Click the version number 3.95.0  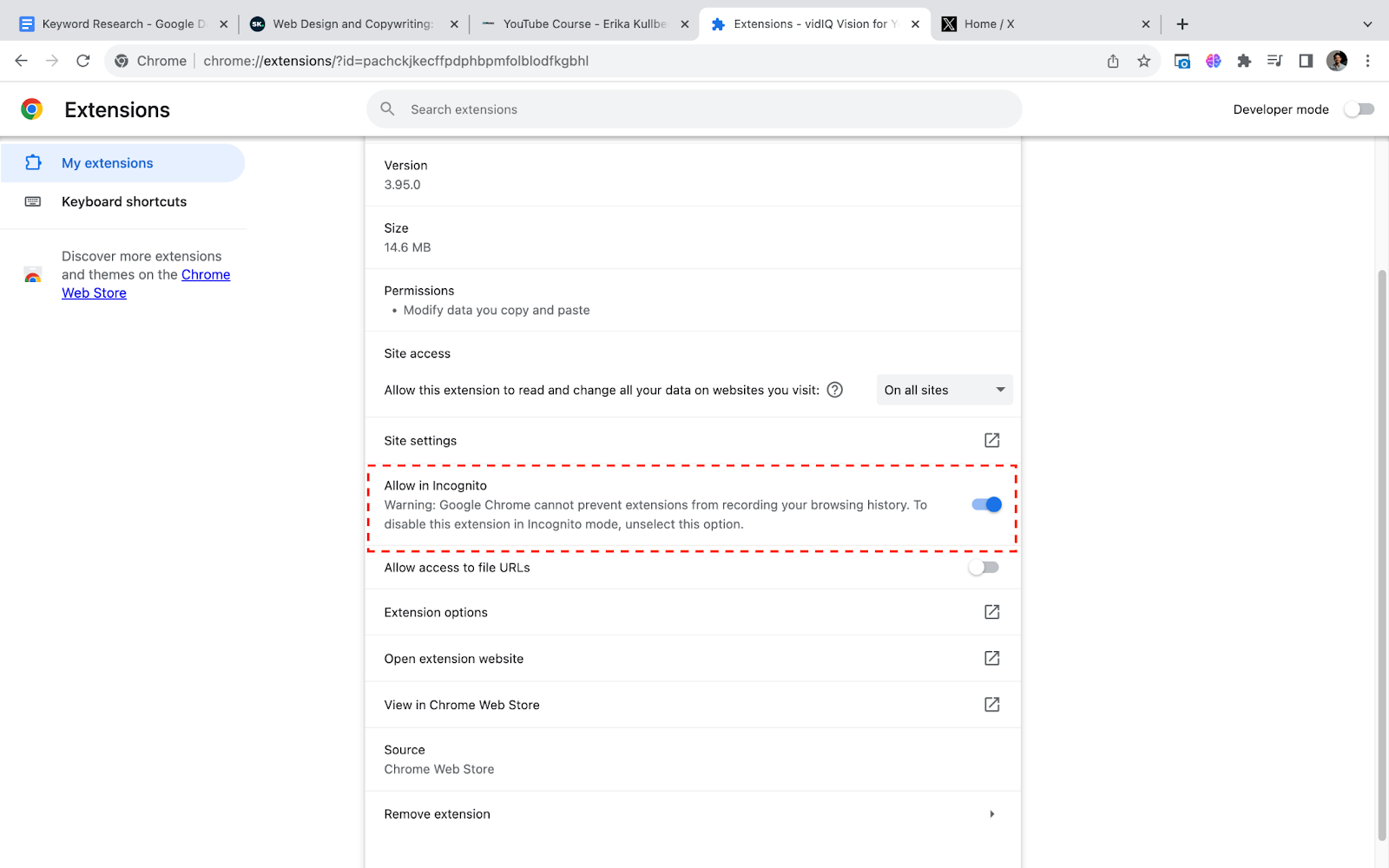point(403,185)
